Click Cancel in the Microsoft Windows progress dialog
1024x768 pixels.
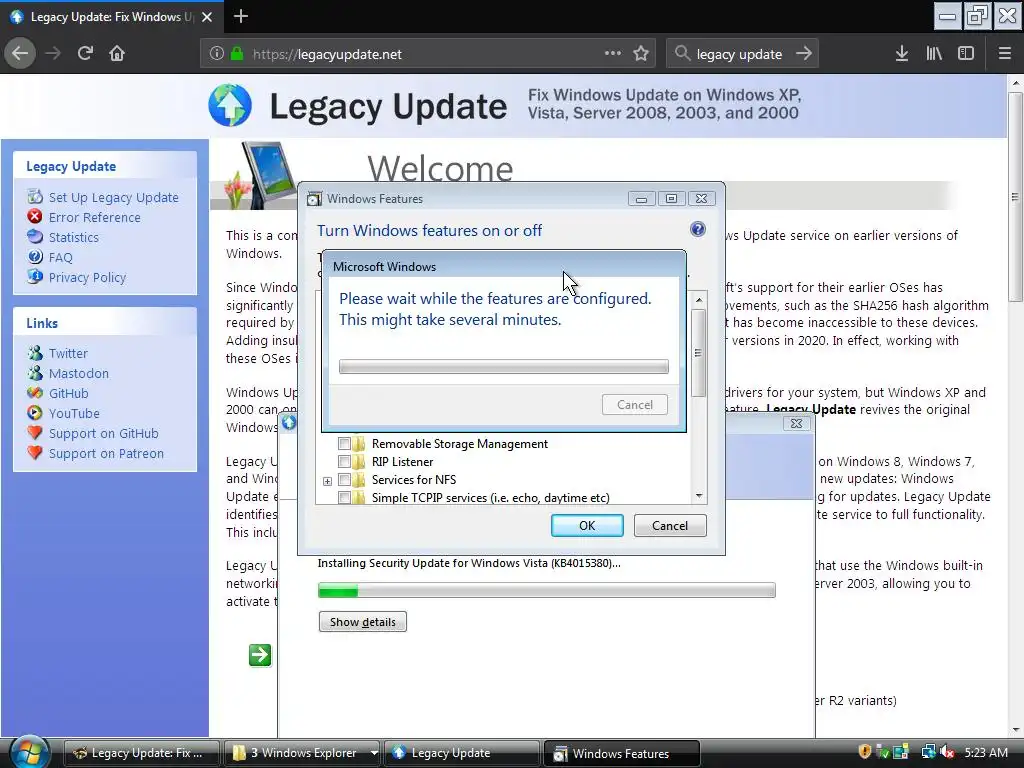click(635, 405)
